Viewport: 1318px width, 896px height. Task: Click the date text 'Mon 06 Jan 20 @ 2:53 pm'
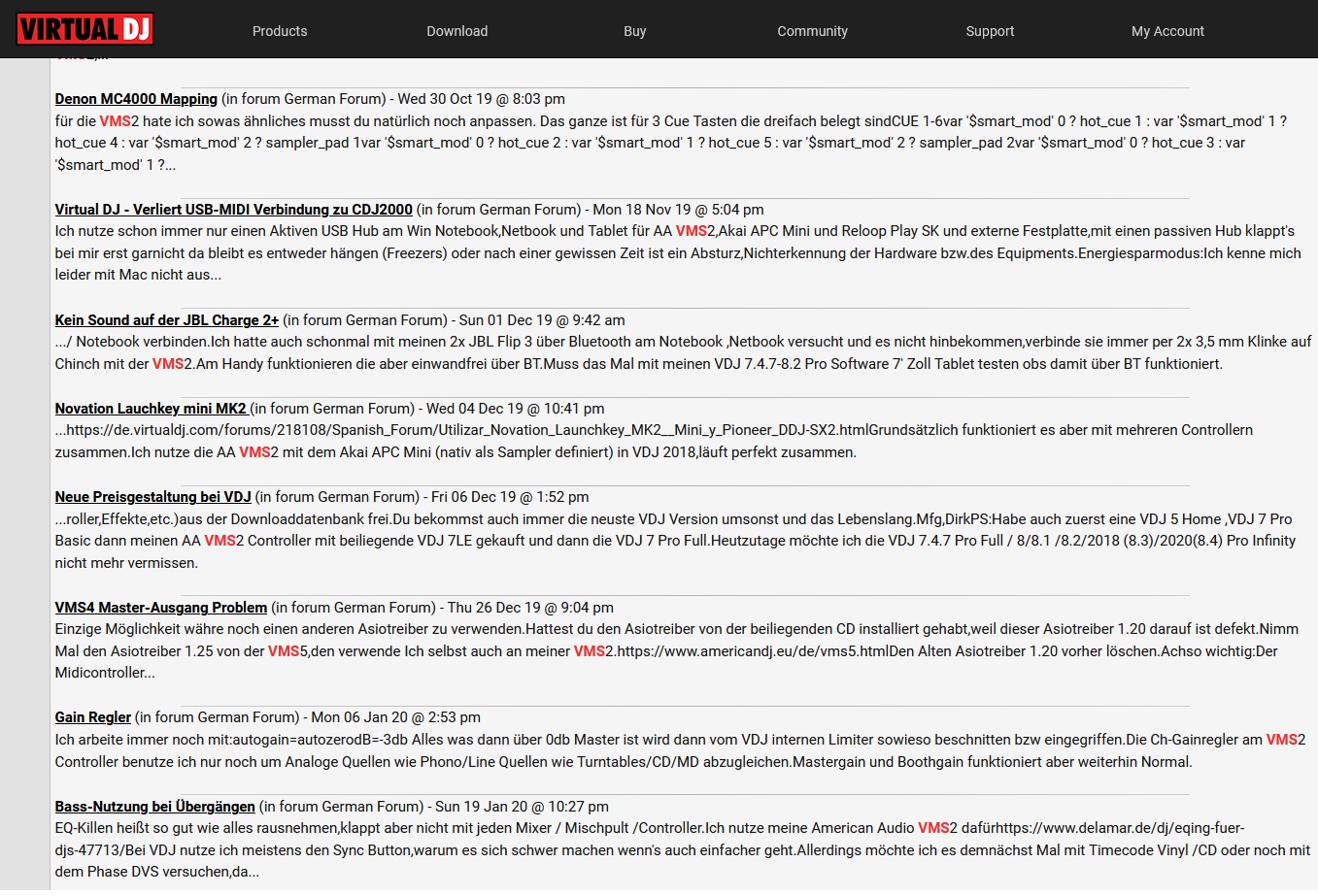pyautogui.click(x=396, y=717)
